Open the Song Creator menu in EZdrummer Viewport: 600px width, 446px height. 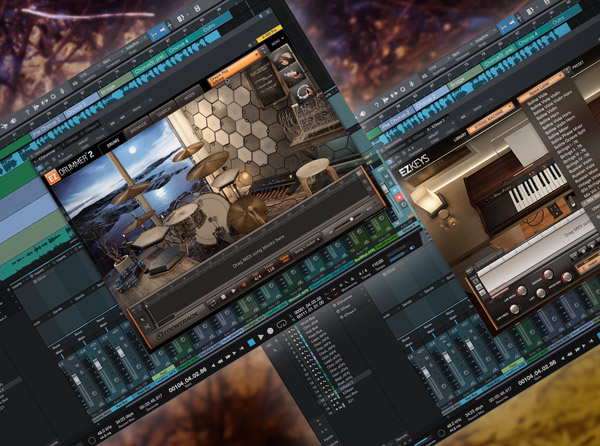tap(305, 246)
